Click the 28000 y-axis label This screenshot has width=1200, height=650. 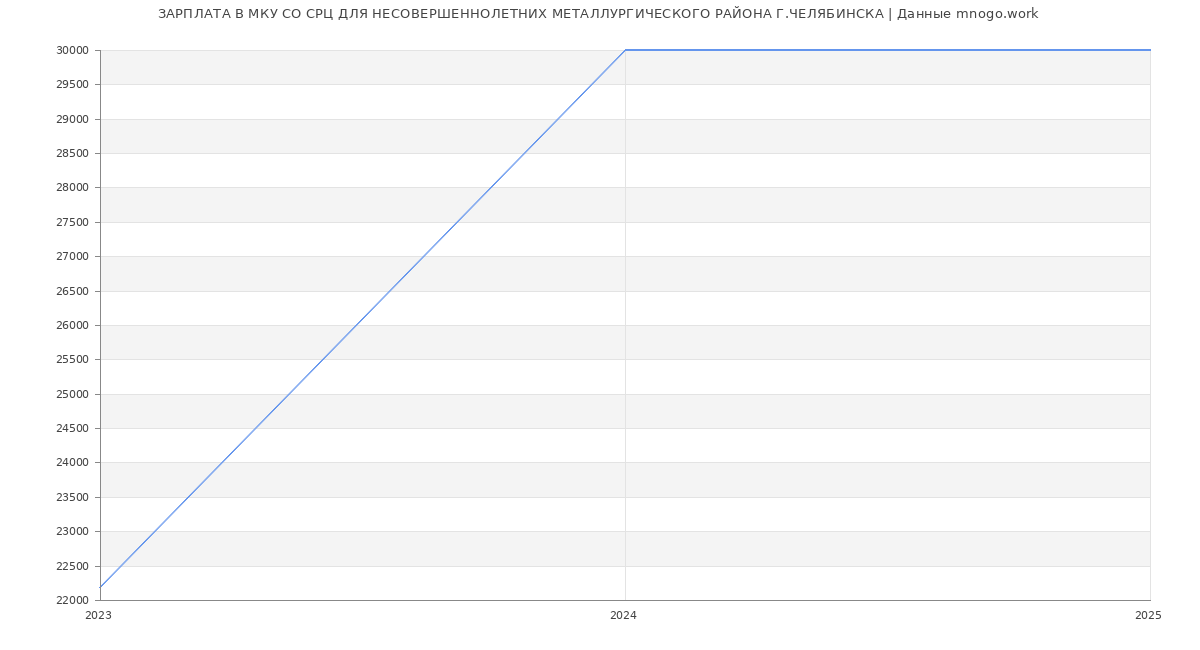(72, 188)
